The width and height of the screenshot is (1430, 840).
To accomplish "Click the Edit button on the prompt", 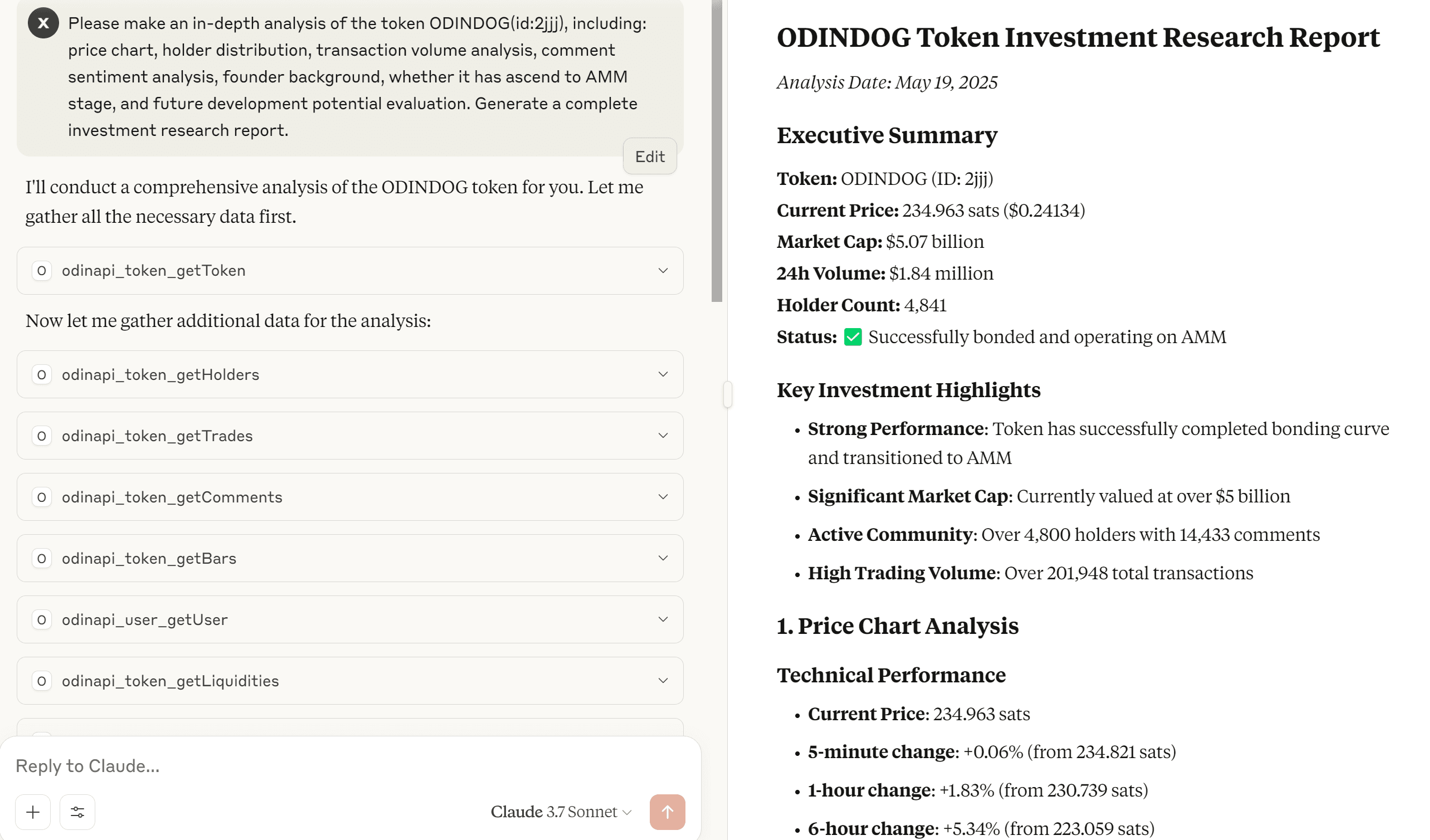I will pyautogui.click(x=650, y=157).
